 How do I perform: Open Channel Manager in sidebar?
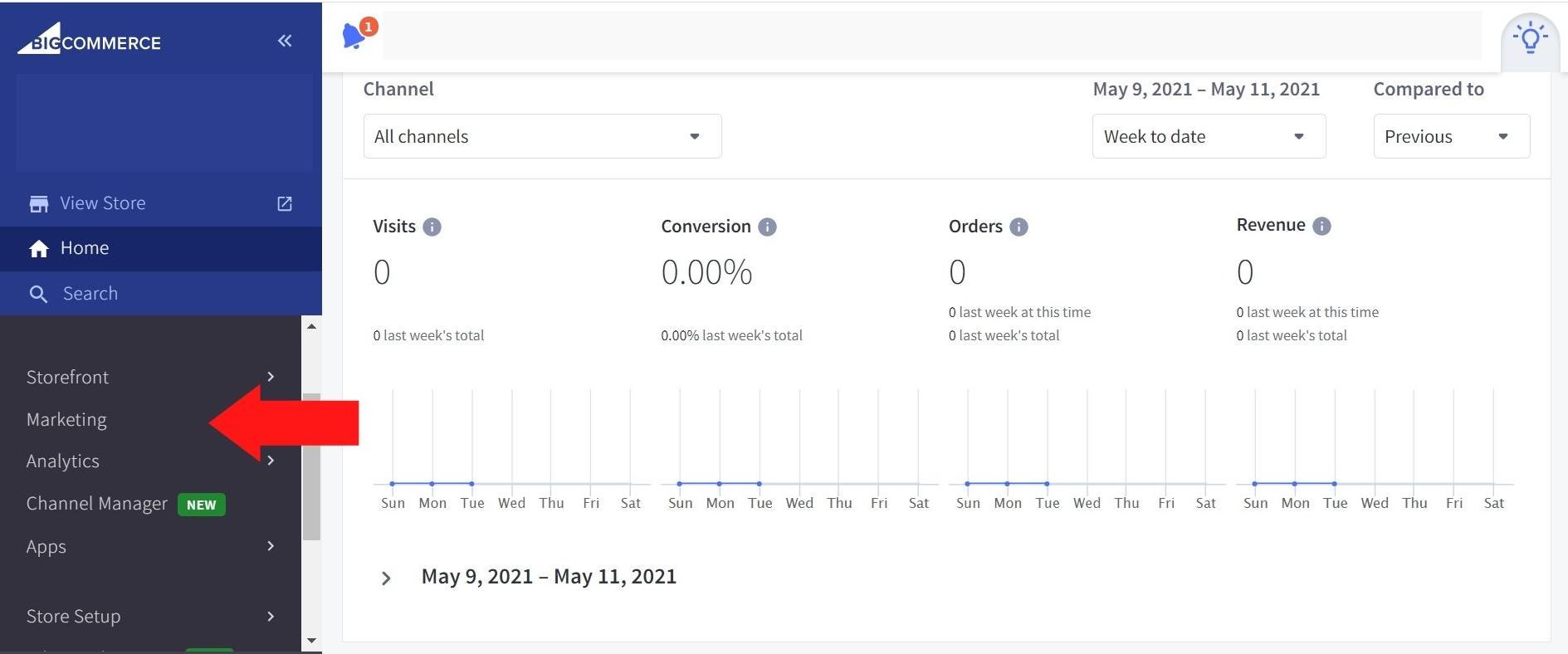[x=97, y=504]
